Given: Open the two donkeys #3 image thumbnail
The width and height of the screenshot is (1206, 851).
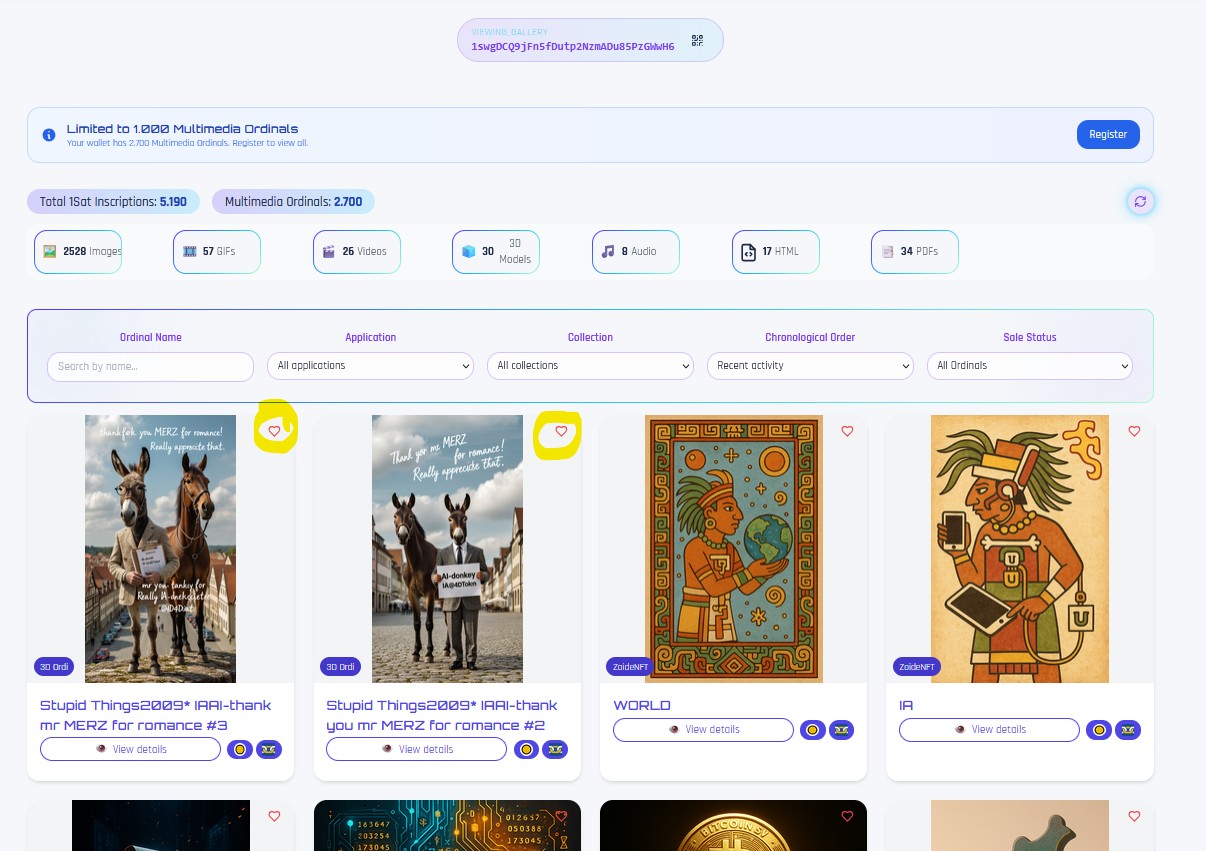Looking at the screenshot, I should tap(160, 549).
